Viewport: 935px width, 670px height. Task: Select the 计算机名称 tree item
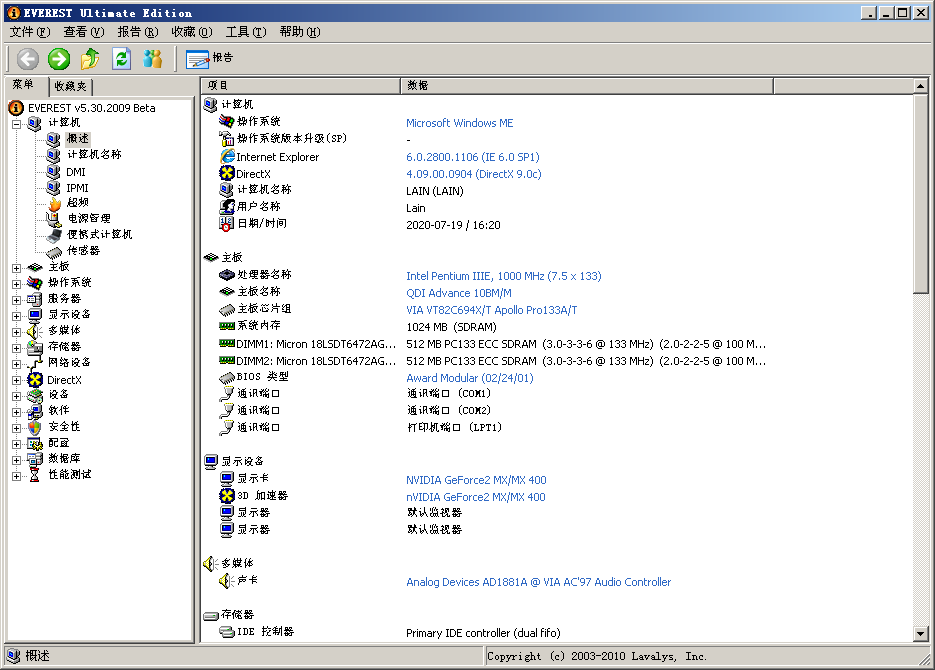click(x=94, y=155)
